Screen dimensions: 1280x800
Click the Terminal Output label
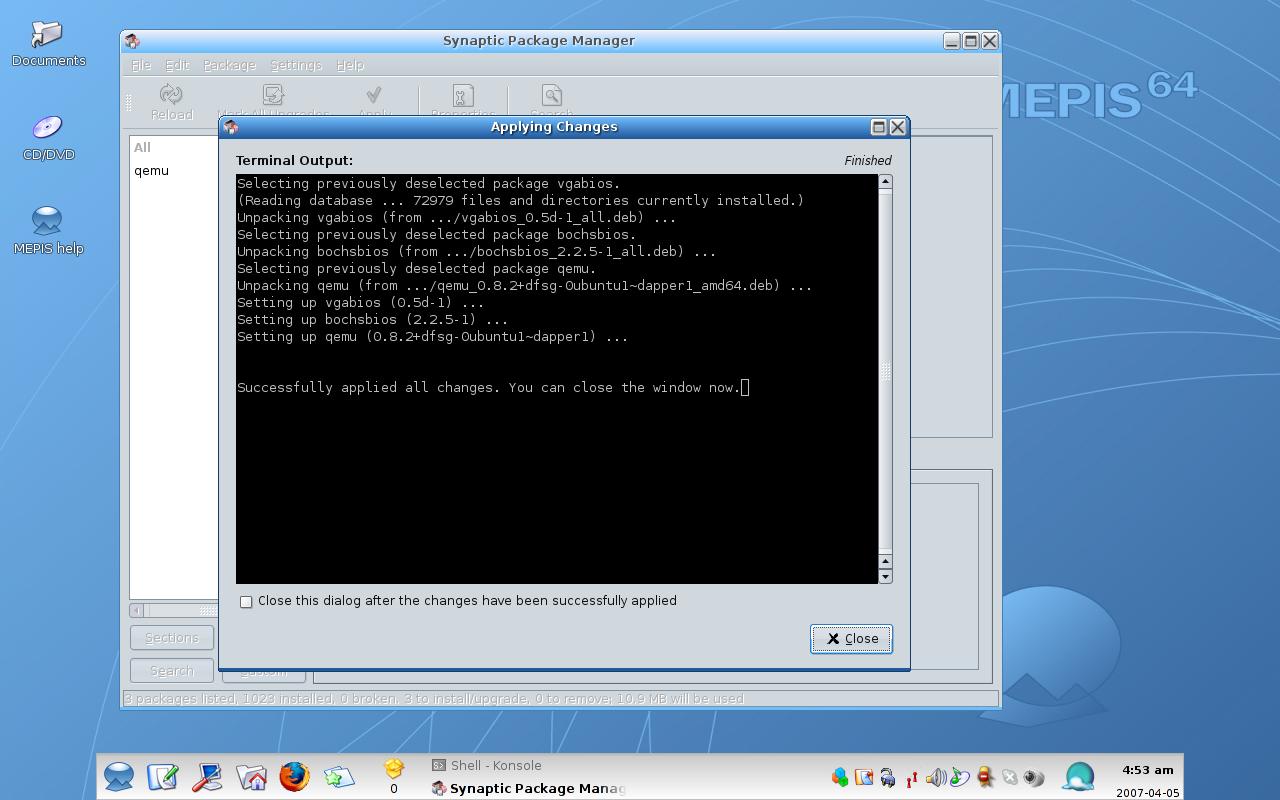click(x=294, y=160)
